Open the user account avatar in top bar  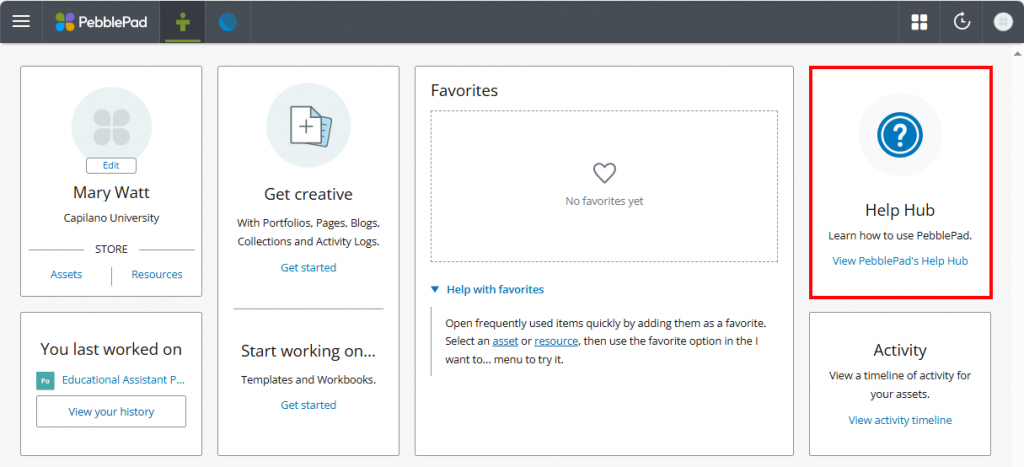[1002, 22]
